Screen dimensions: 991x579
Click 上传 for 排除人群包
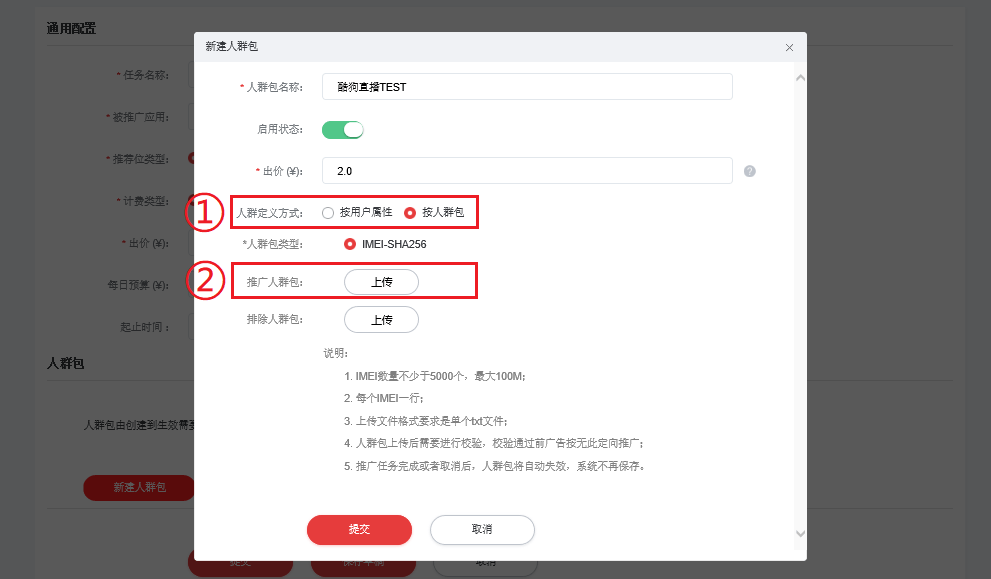click(382, 319)
